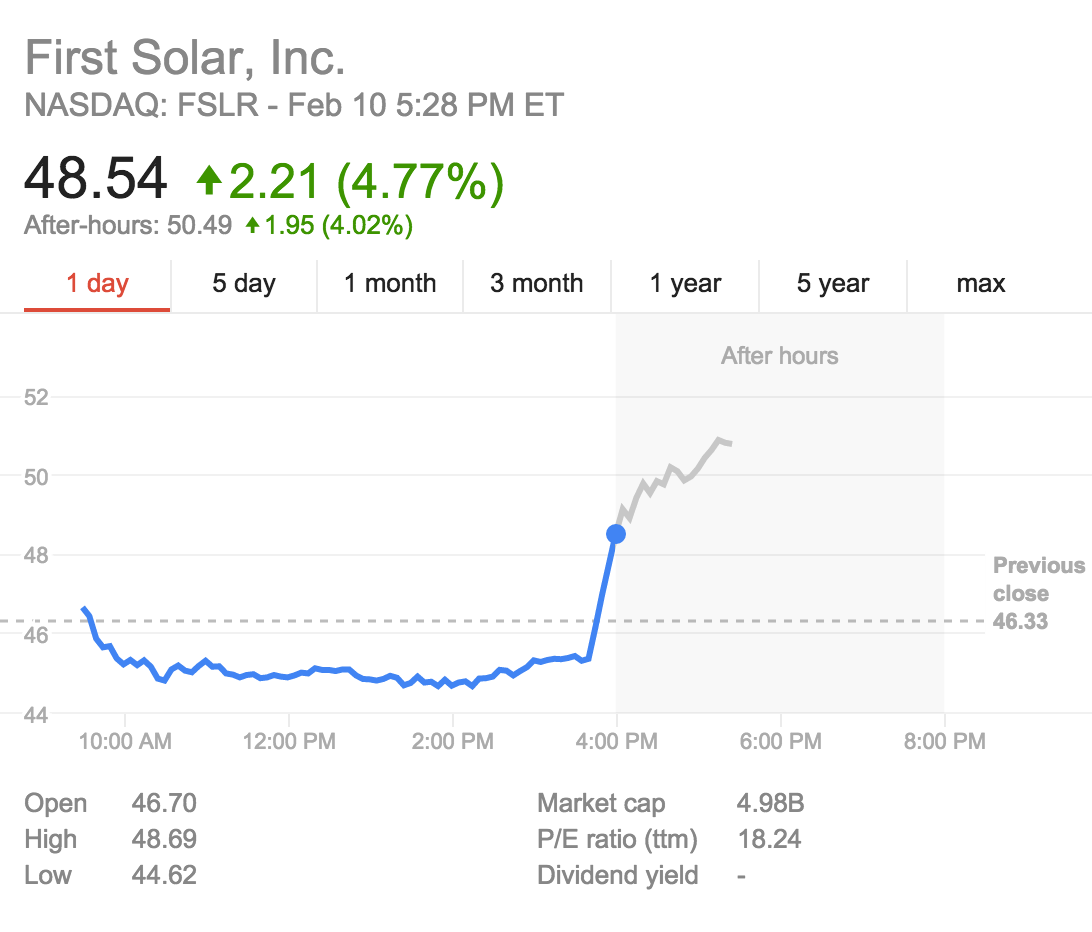Open the 1 month chart view
Viewport: 1092px width, 932px height.
point(389,284)
